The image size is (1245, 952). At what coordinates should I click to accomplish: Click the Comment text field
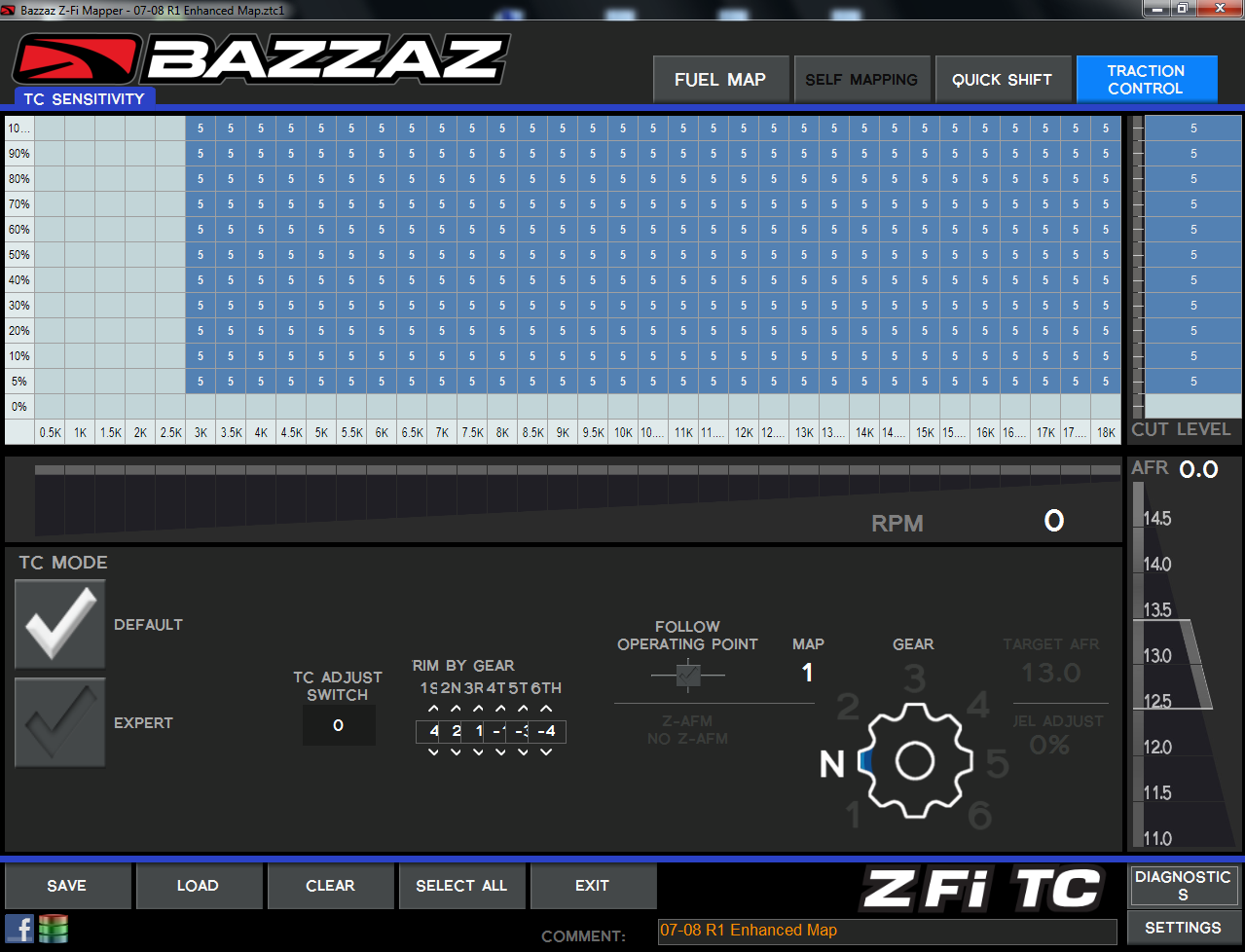[886, 931]
